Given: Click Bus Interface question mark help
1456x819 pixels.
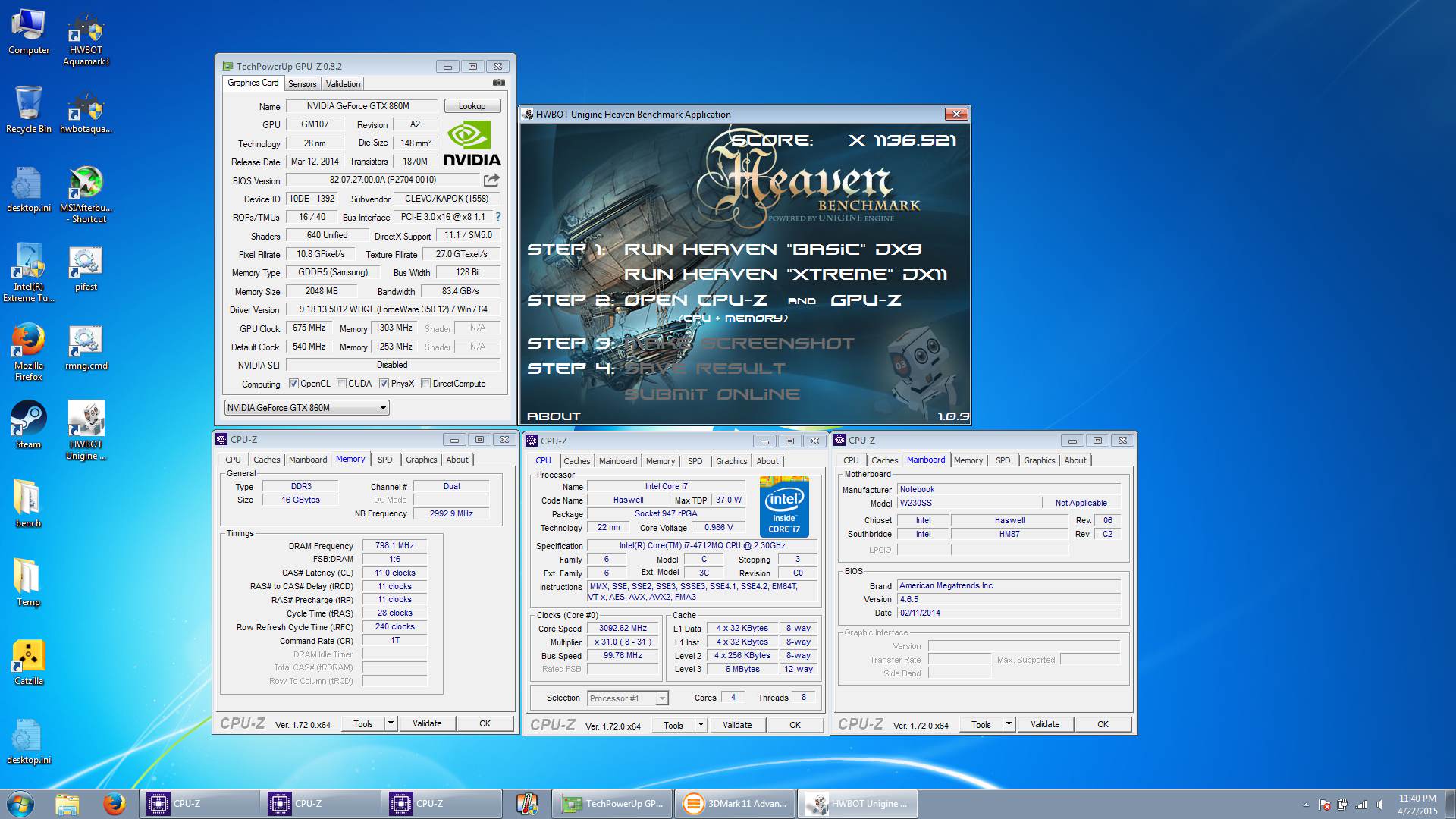Looking at the screenshot, I should [498, 217].
